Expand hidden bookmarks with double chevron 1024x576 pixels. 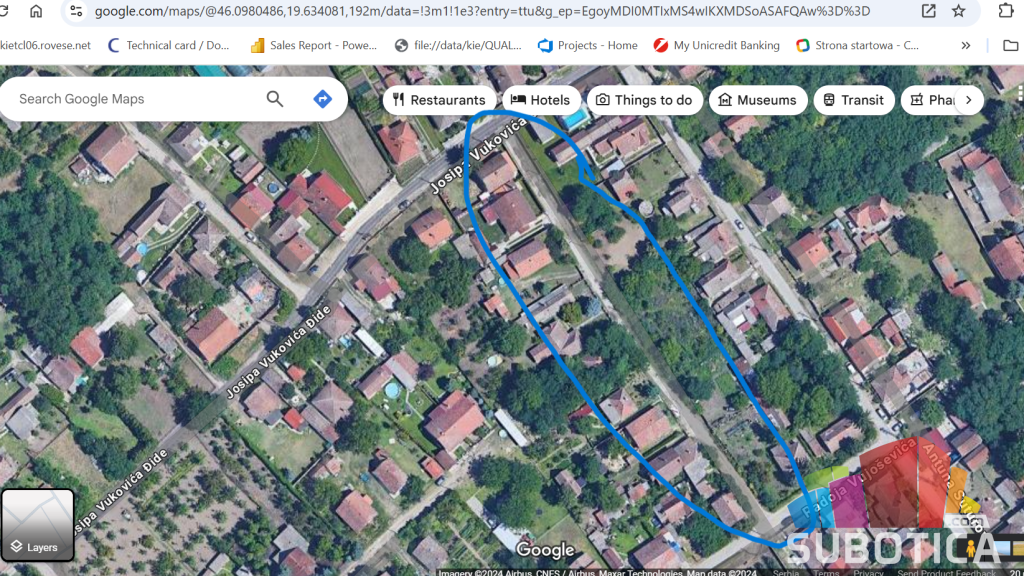tap(965, 45)
